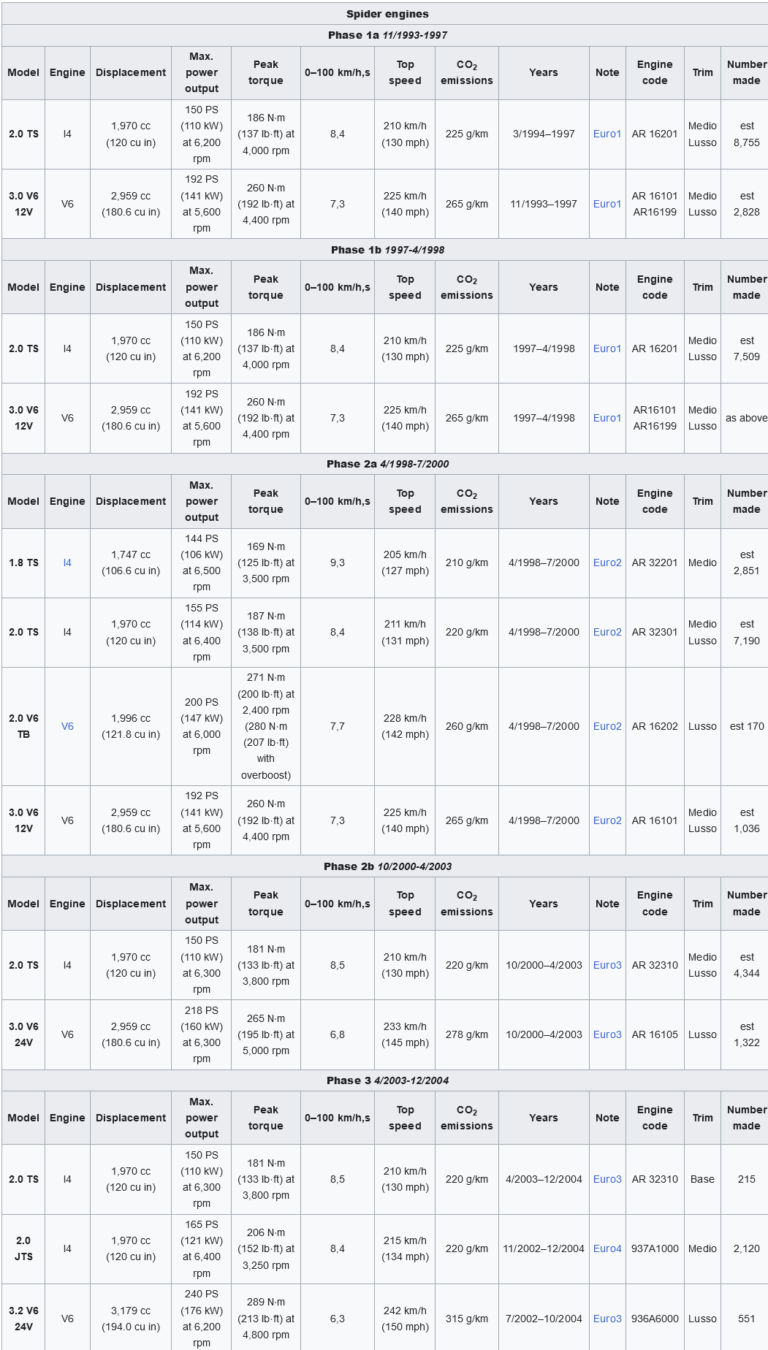Image resolution: width=768 pixels, height=1350 pixels.
Task: Click the '228 km/h' top speed cell
Action: point(405,726)
